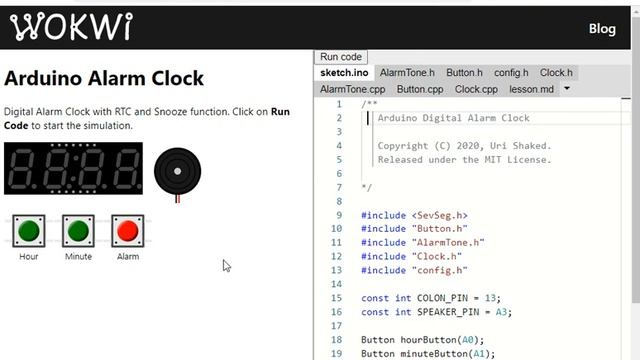Click line number 15 in gutter
The width and height of the screenshot is (640, 360).
[336, 298]
